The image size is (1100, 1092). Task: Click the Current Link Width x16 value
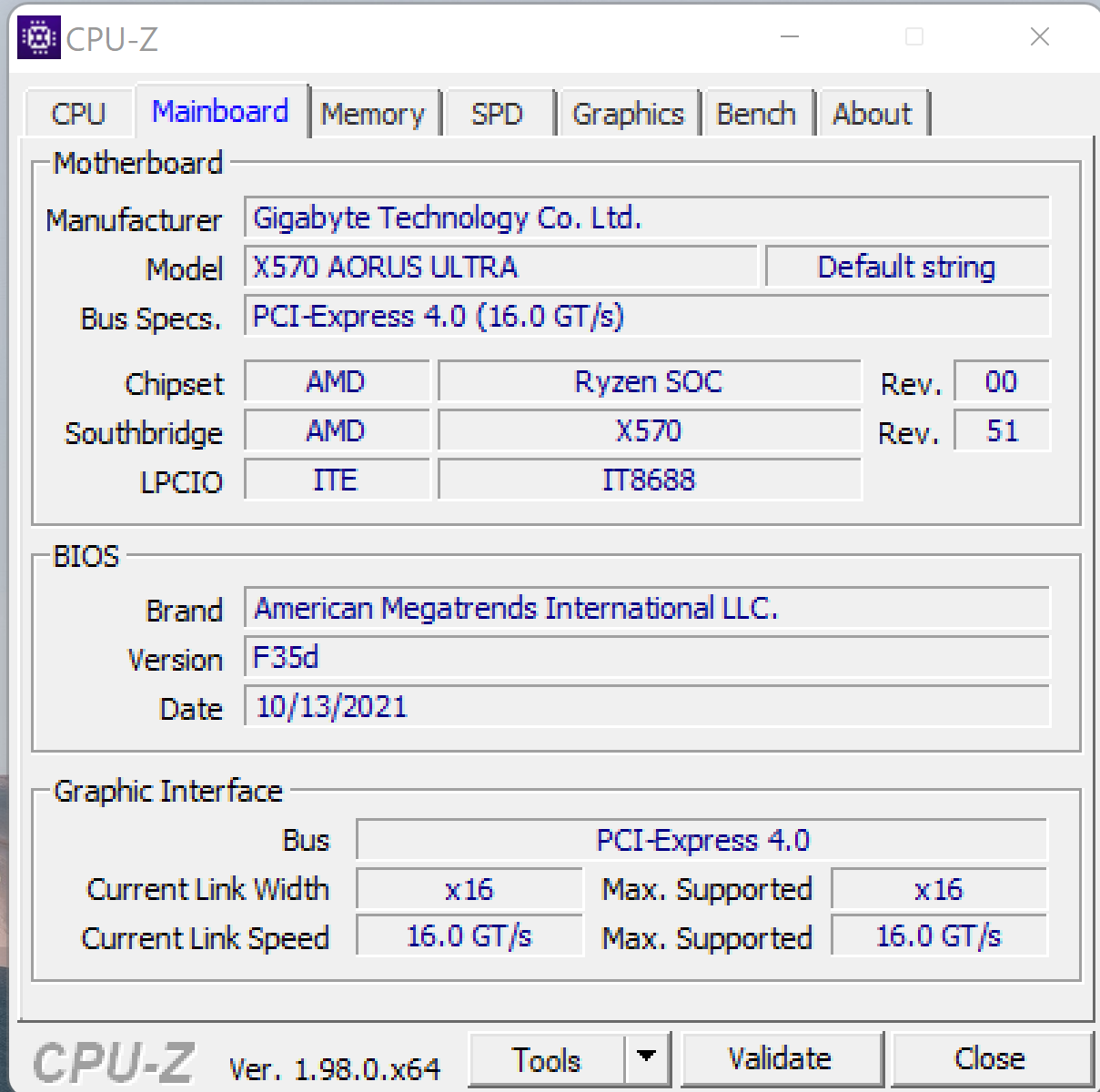point(469,889)
